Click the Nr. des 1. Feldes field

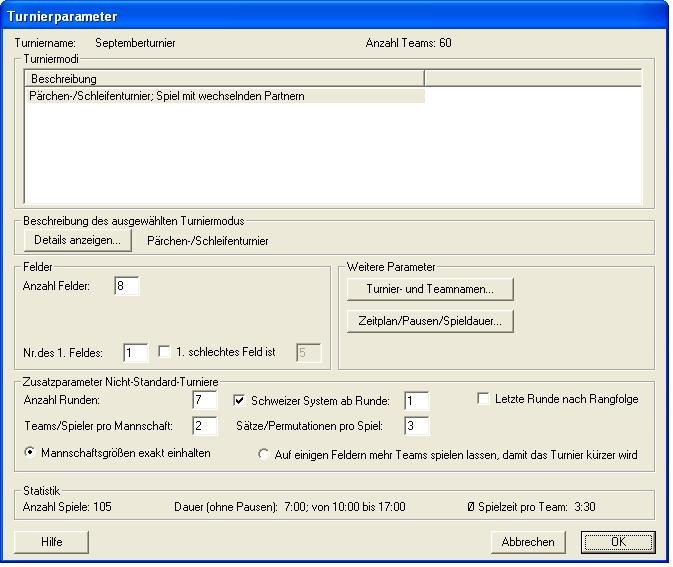point(135,352)
